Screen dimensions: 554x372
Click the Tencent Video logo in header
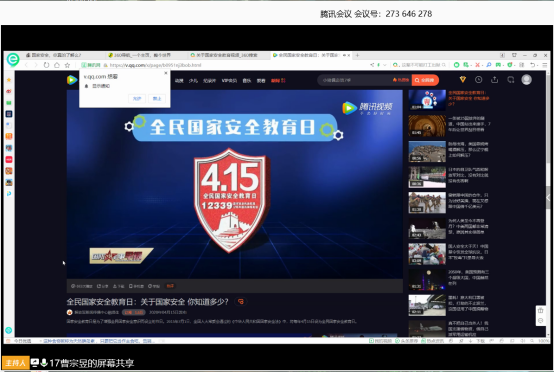[x=72, y=80]
